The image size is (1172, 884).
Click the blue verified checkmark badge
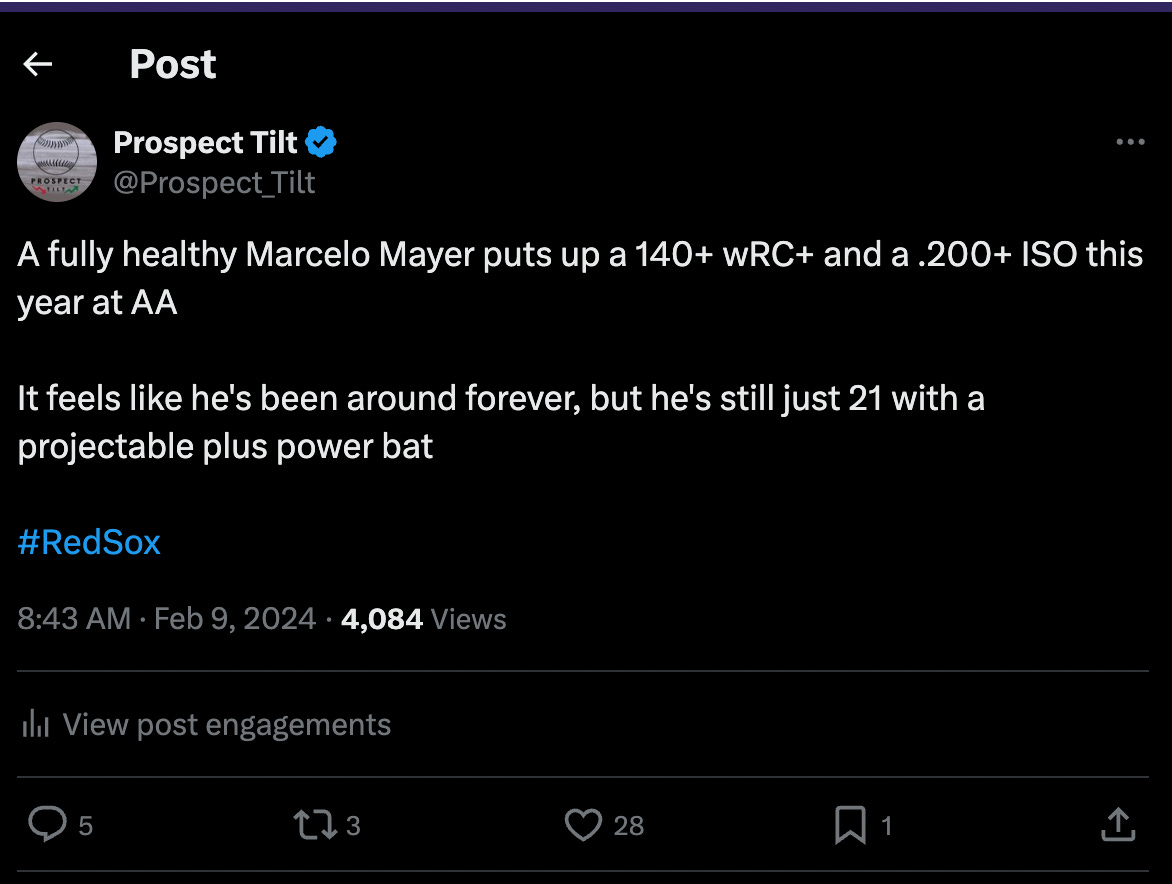pos(321,143)
